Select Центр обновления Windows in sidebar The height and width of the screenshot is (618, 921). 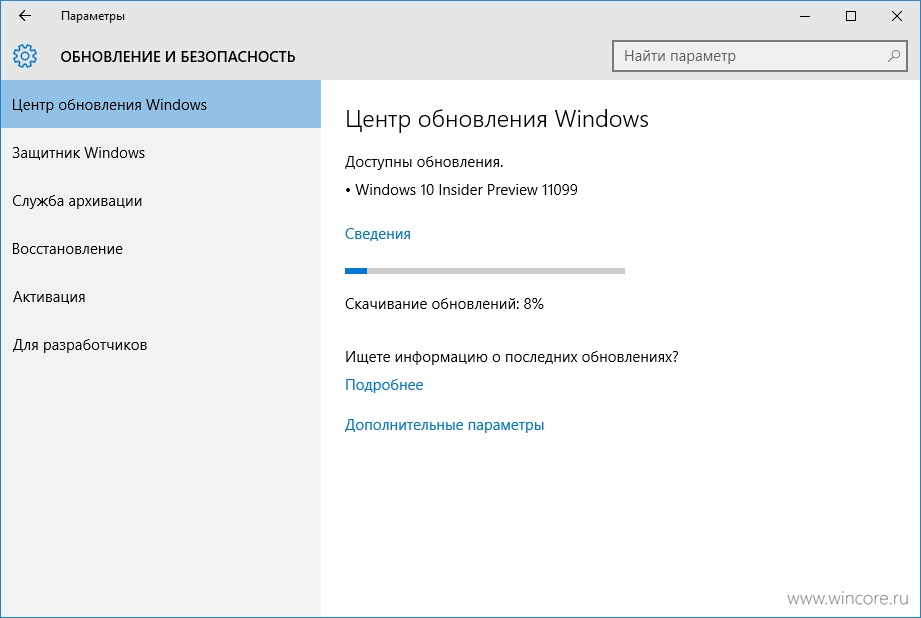pyautogui.click(x=160, y=105)
